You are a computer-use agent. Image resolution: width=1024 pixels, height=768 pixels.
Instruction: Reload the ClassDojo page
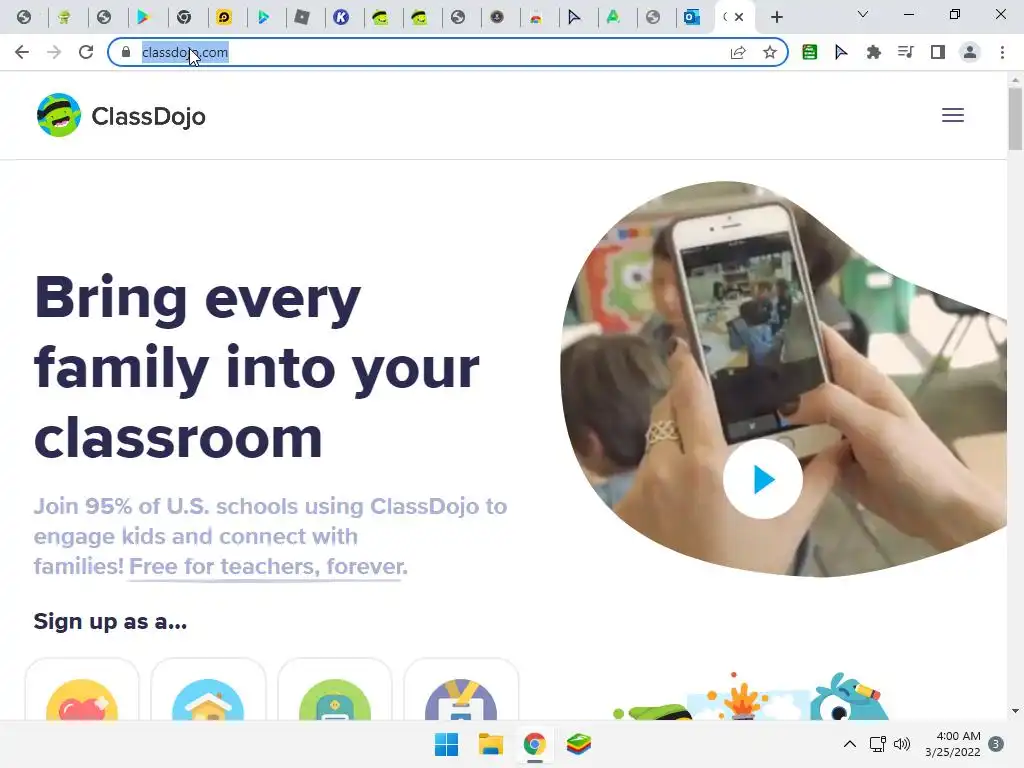coord(86,52)
